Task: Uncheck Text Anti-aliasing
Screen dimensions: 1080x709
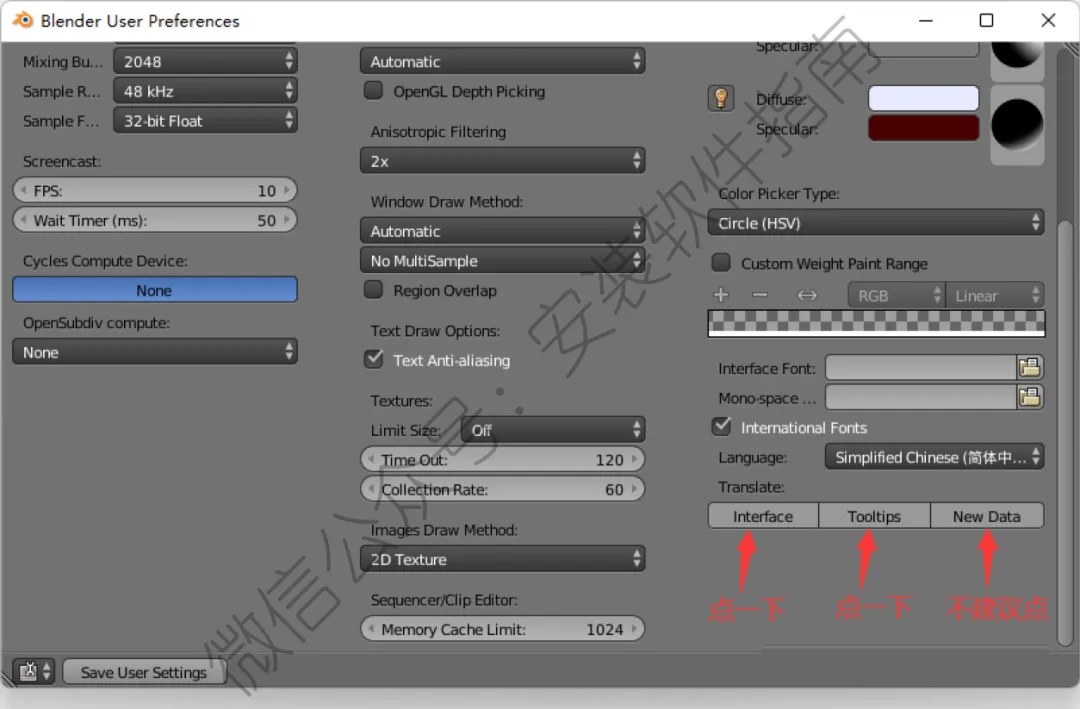Action: 373,360
